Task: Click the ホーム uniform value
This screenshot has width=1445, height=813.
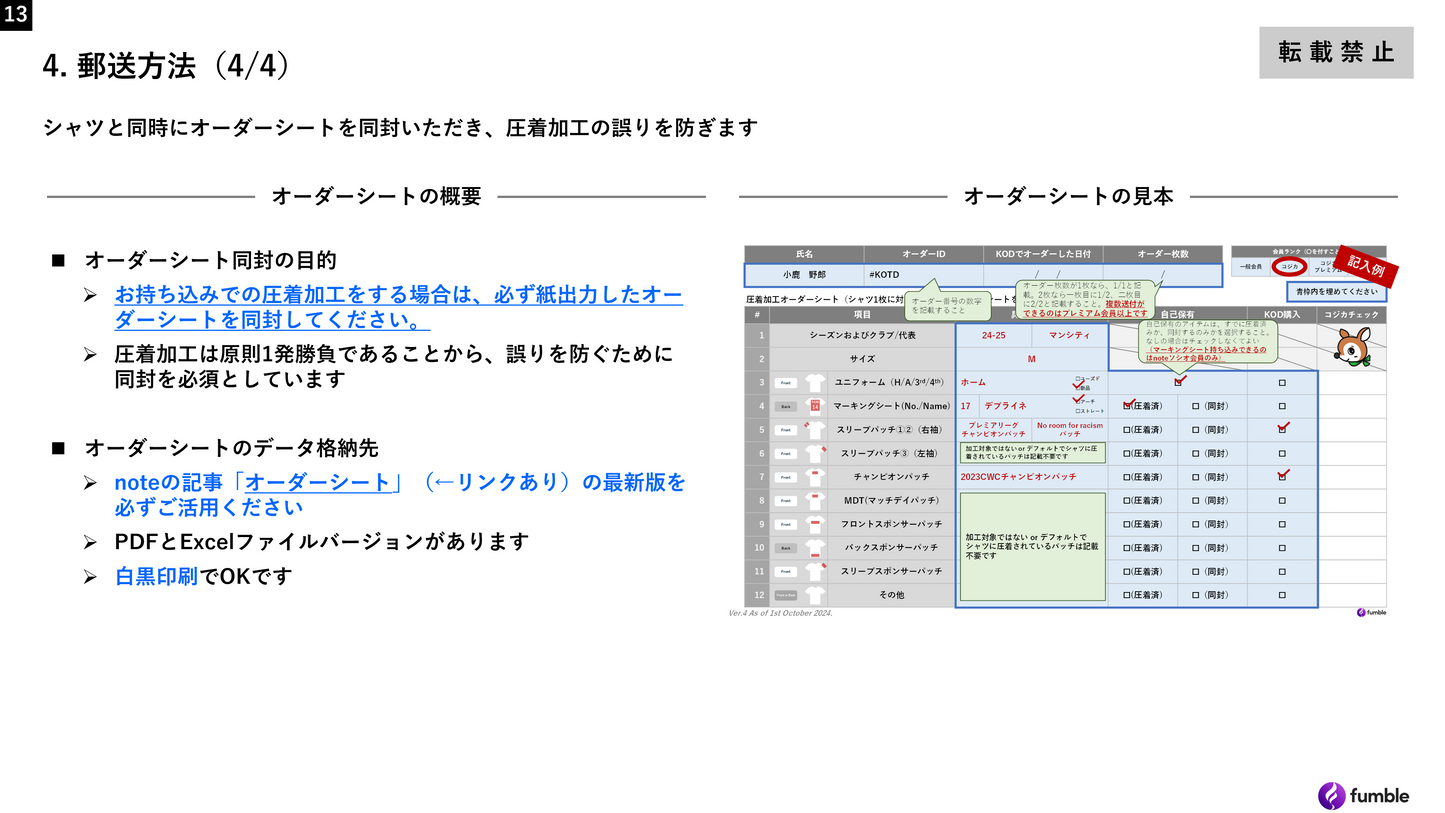Action: 973,382
